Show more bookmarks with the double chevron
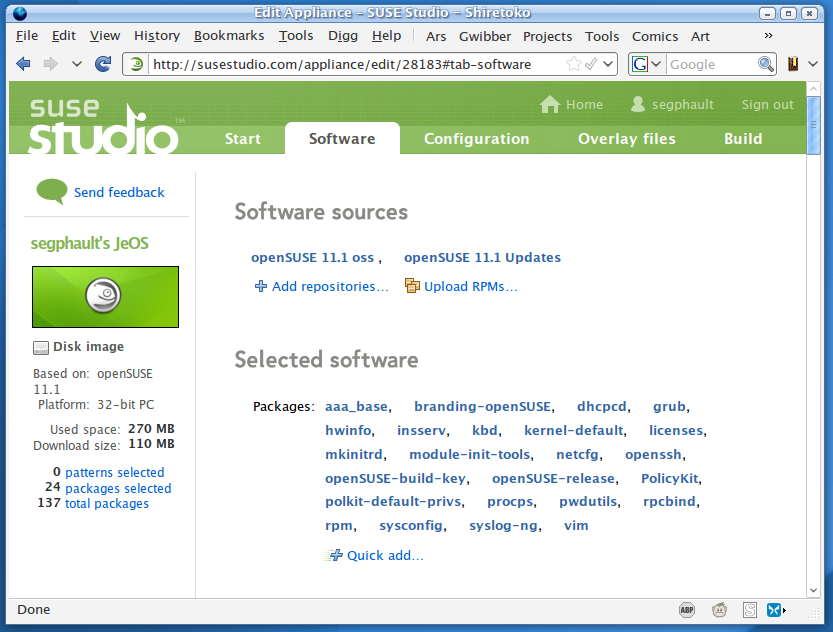The height and width of the screenshot is (632, 833). tap(768, 36)
